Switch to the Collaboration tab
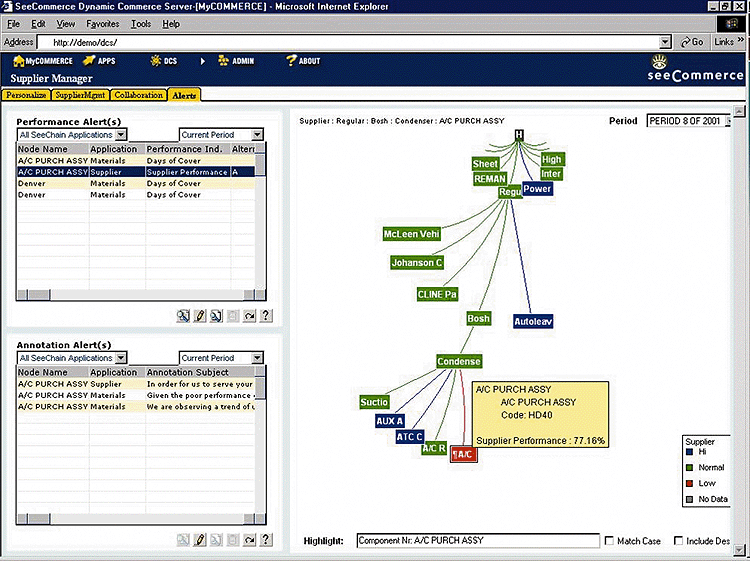 tap(139, 95)
